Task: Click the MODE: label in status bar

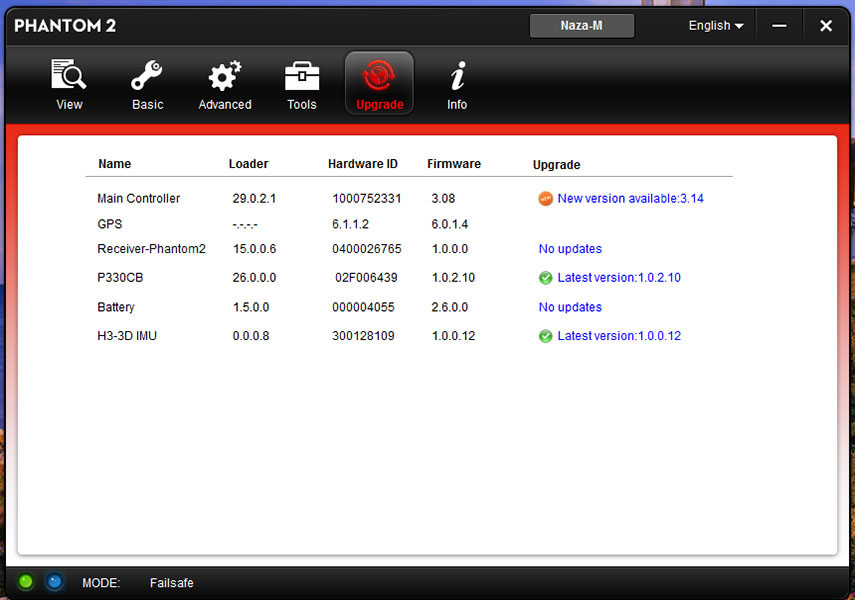Action: 101,583
